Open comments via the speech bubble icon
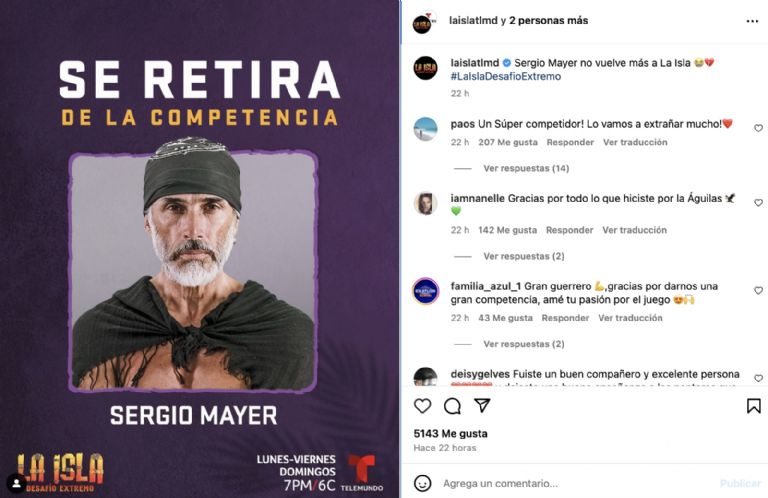The image size is (768, 498). coord(452,406)
